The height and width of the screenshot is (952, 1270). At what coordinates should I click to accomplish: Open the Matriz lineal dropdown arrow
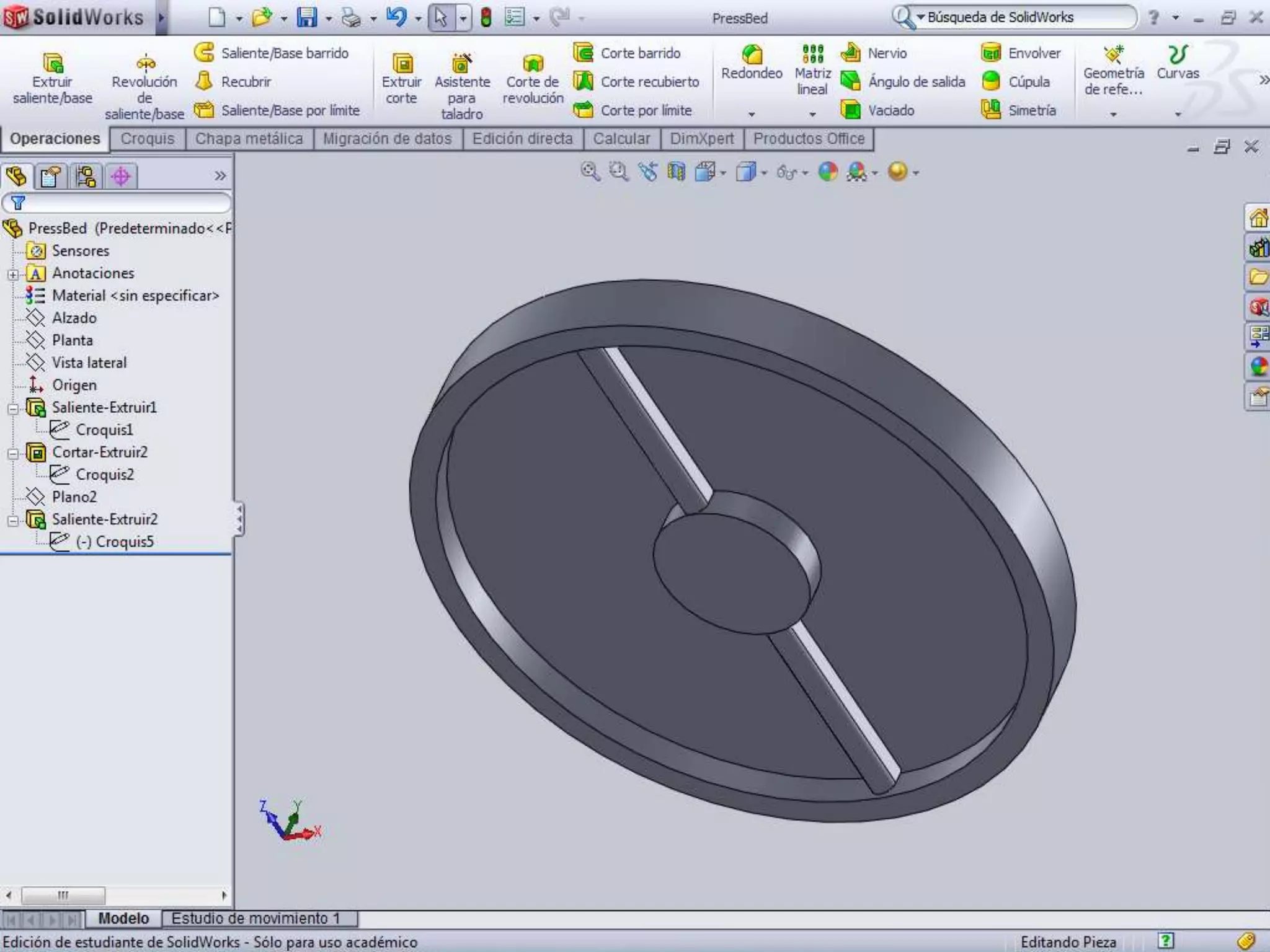pos(812,115)
